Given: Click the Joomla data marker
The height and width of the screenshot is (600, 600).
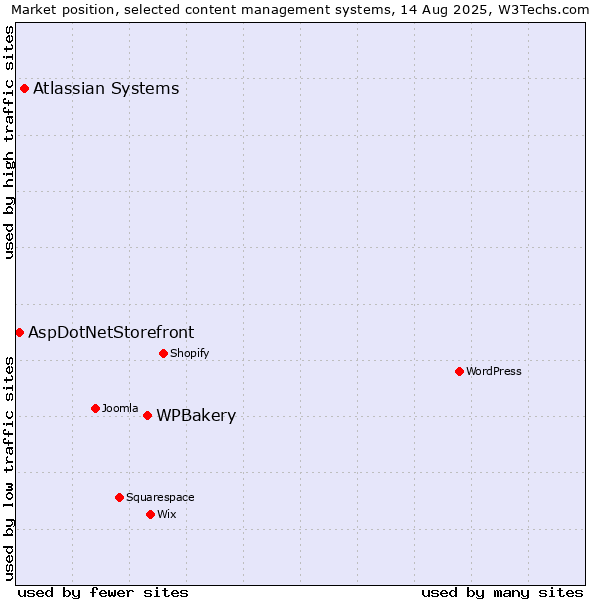Looking at the screenshot, I should (x=96, y=409).
